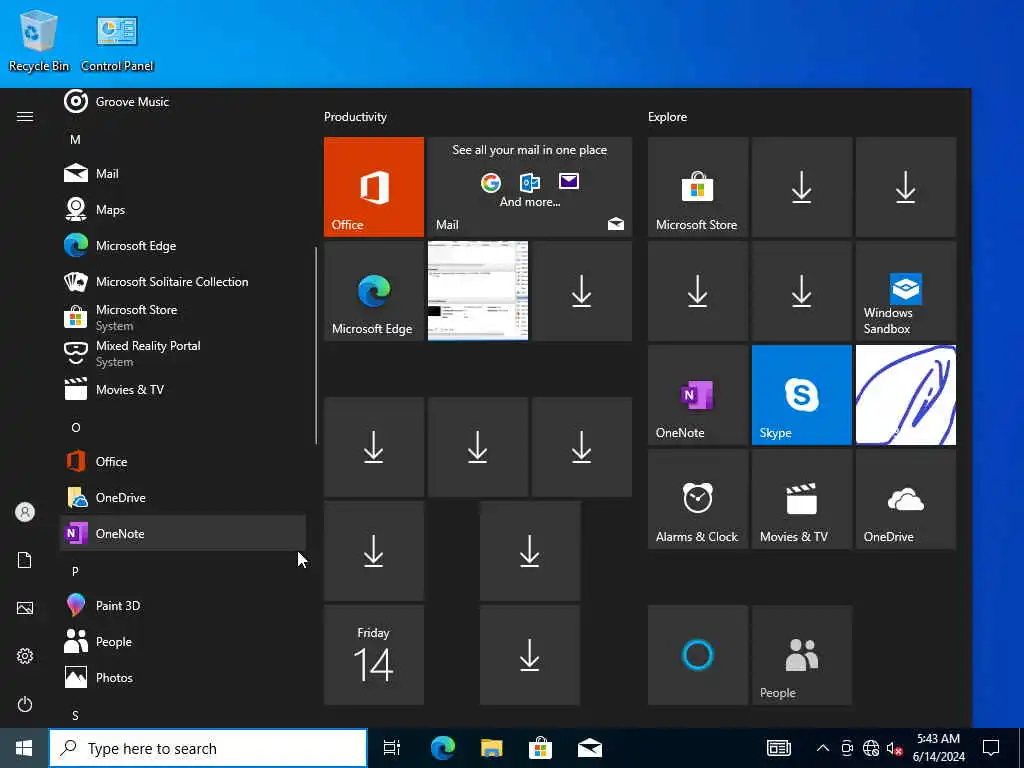Jump to letter O section header
1024x768 pixels.
(75, 427)
